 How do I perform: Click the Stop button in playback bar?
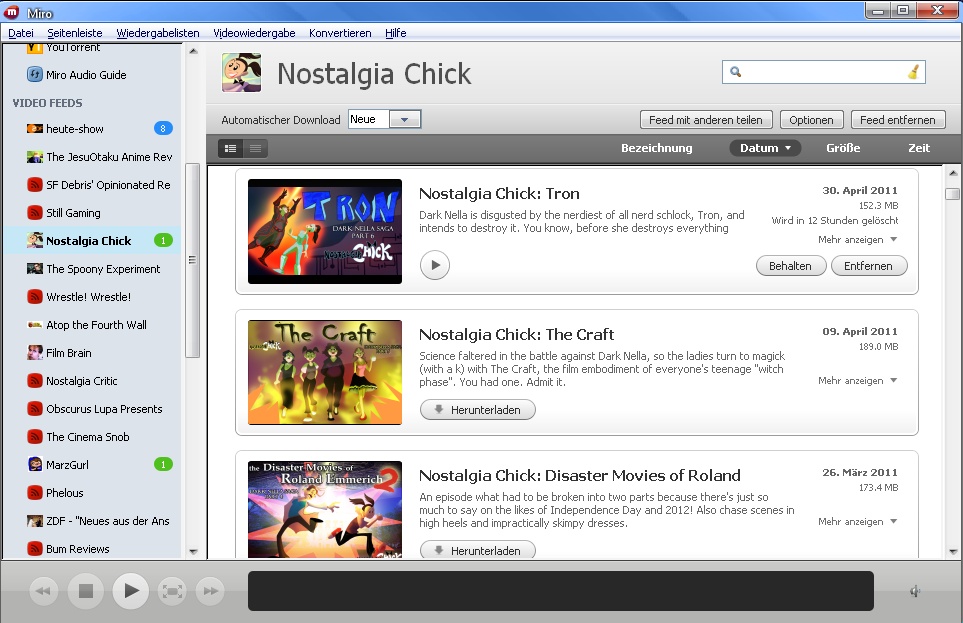[x=86, y=591]
